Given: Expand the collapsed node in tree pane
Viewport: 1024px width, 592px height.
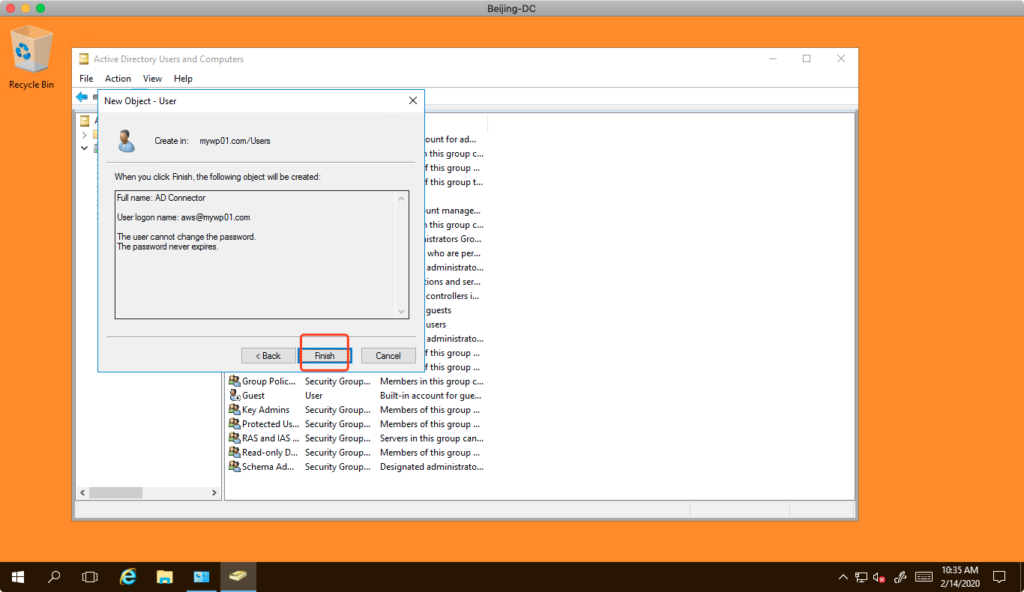Looking at the screenshot, I should pos(84,134).
